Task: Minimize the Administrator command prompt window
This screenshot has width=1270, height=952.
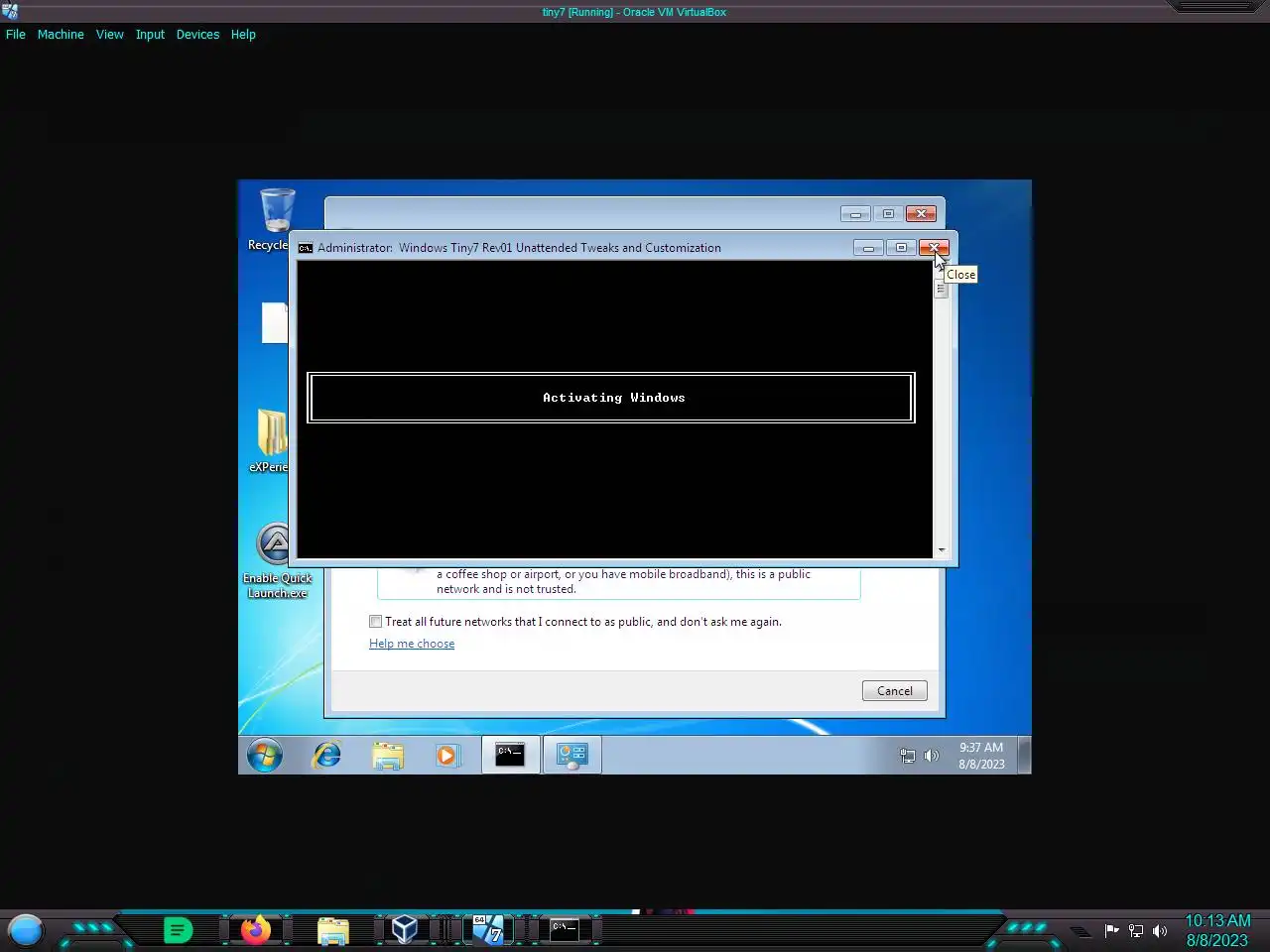Action: point(868,248)
